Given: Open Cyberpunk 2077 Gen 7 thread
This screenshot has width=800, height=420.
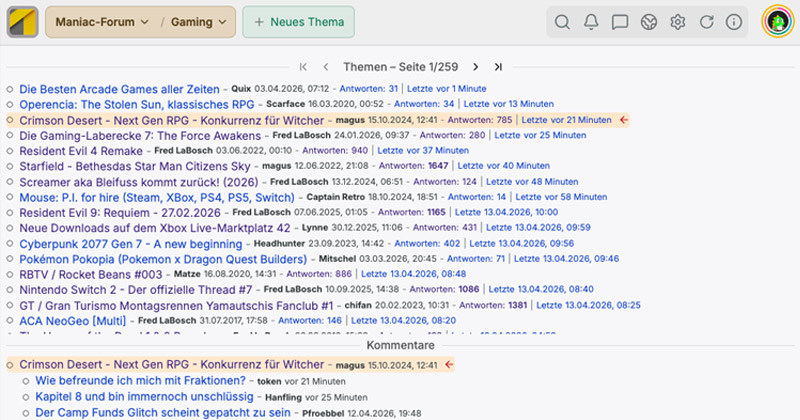Looking at the screenshot, I should coord(131,243).
